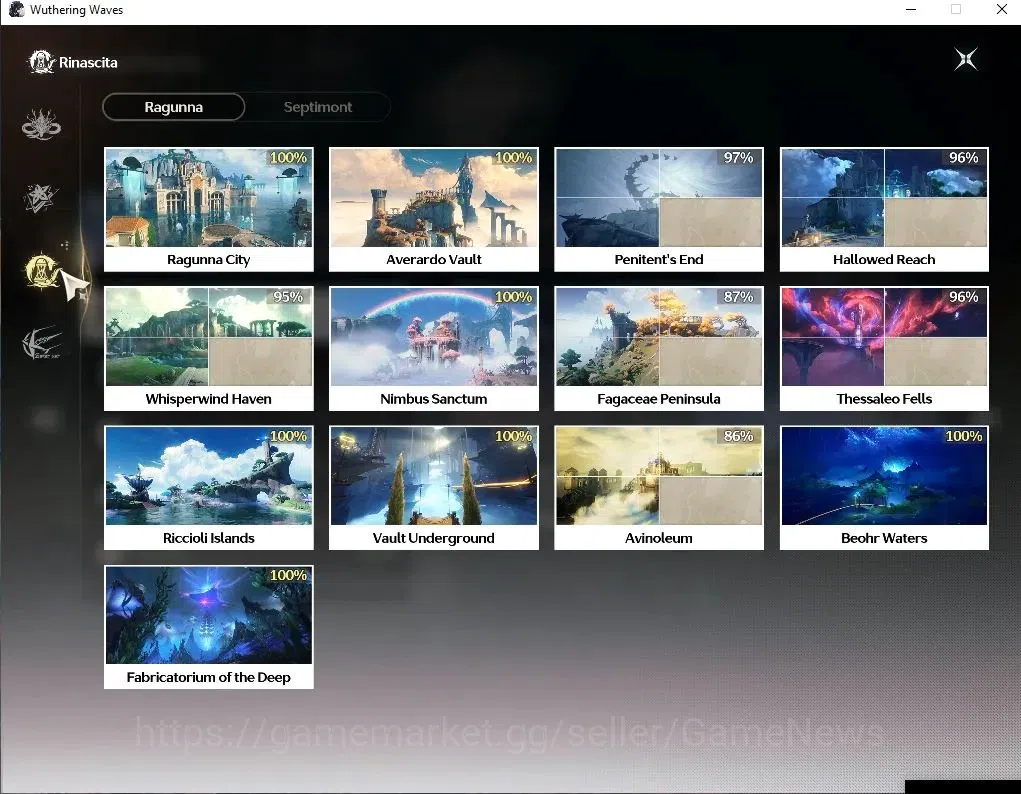
Task: Click the 87% progress on Fagaceae Peninsula
Action: click(738, 297)
